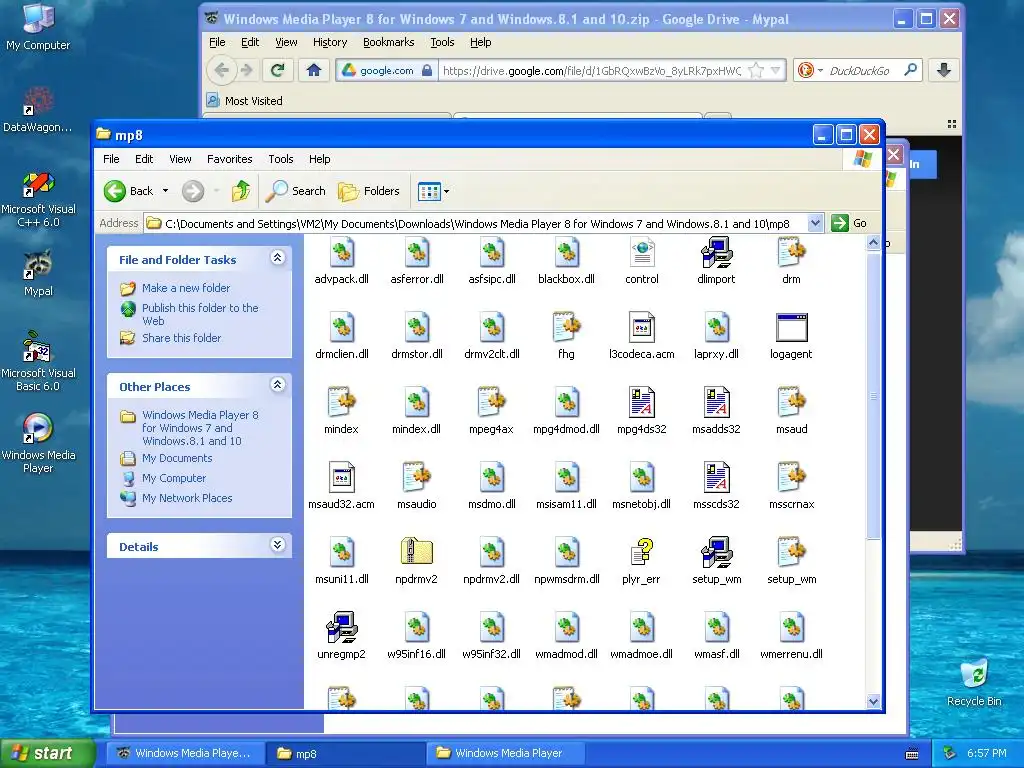Click the Back button in Explorer
The width and height of the screenshot is (1024, 768).
(129, 191)
